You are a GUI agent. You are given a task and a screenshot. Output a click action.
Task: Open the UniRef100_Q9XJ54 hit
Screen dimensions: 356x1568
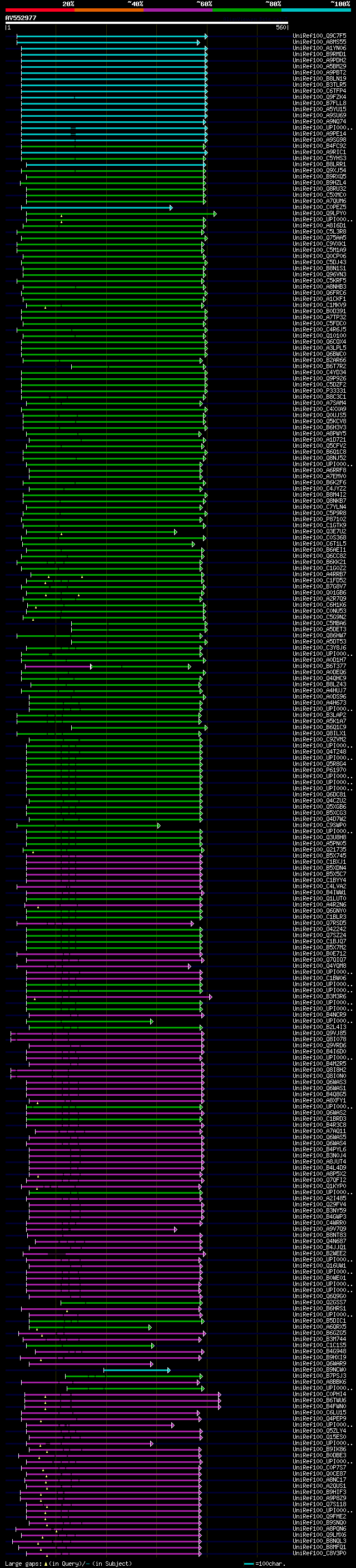point(319,170)
